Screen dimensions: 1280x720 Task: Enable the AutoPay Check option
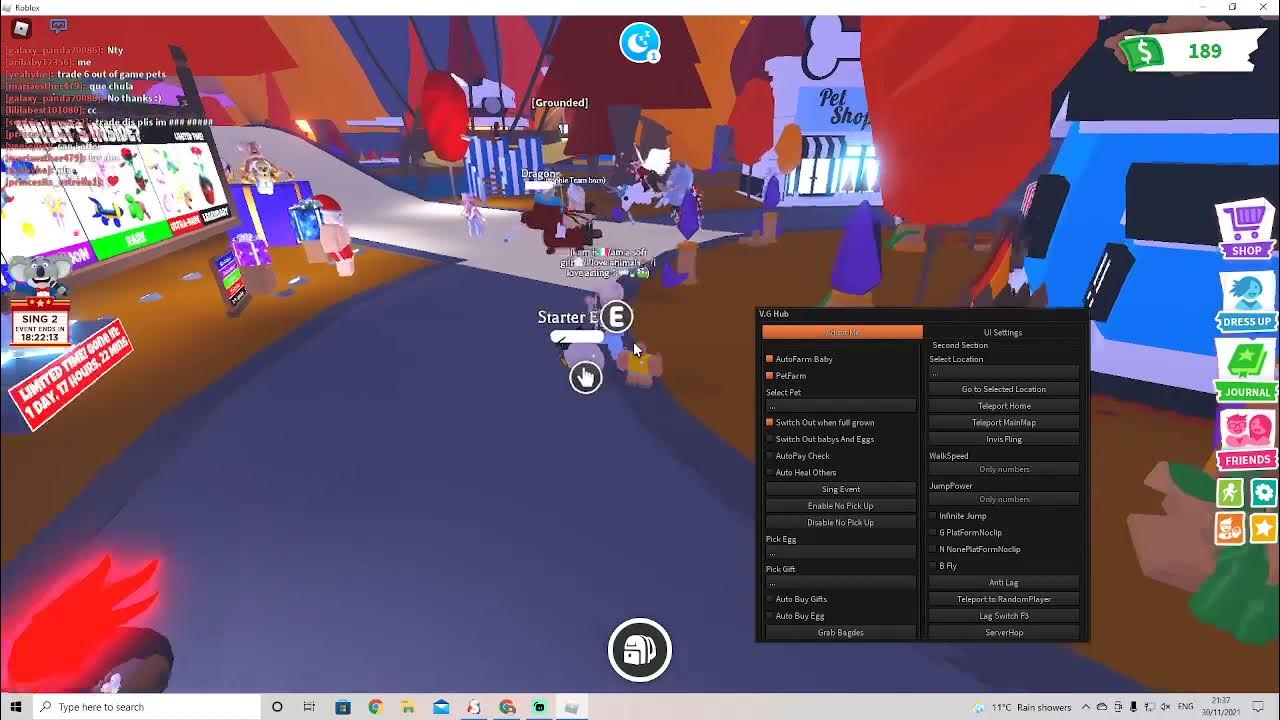click(x=769, y=456)
